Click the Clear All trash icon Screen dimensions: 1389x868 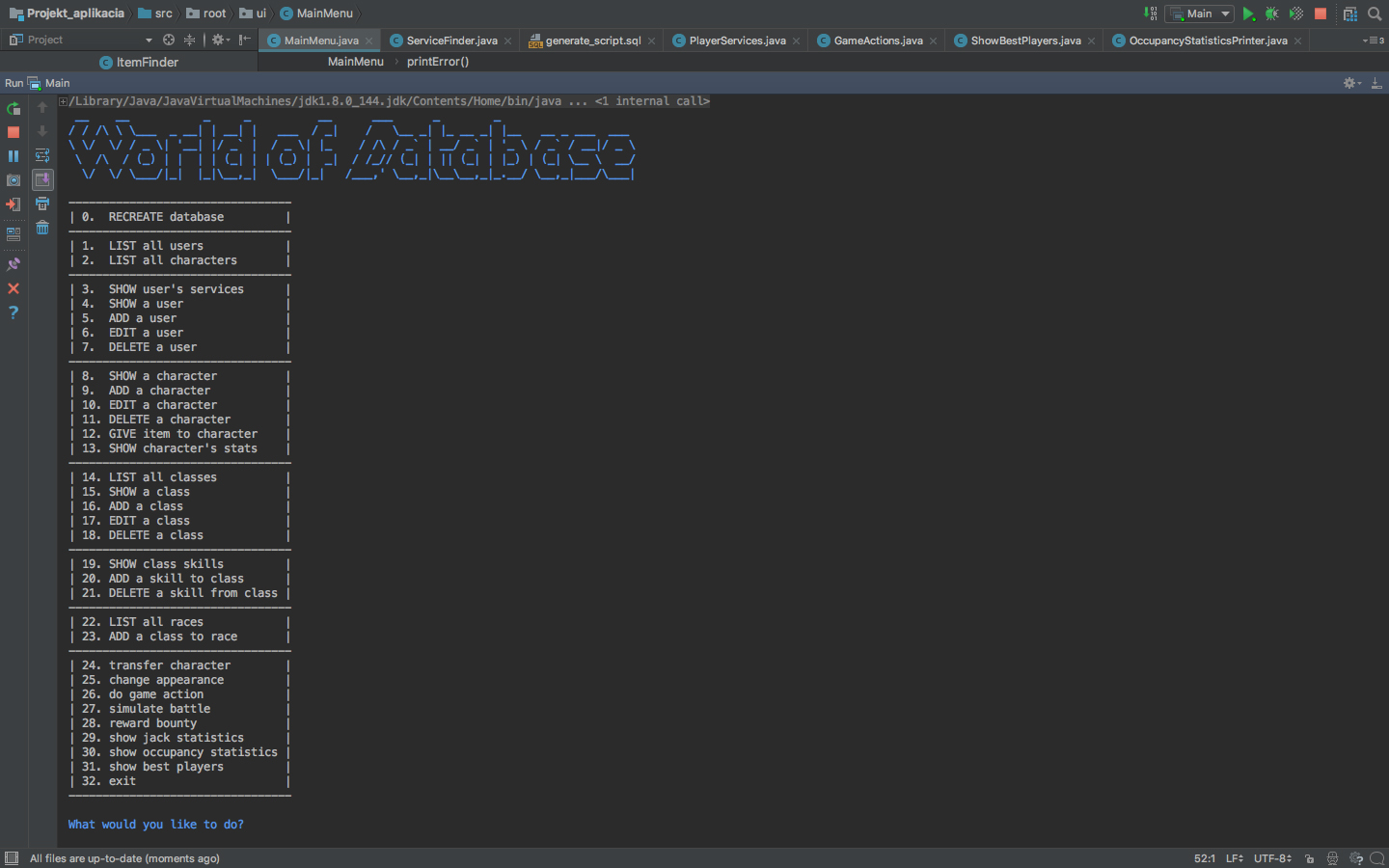pos(42,228)
